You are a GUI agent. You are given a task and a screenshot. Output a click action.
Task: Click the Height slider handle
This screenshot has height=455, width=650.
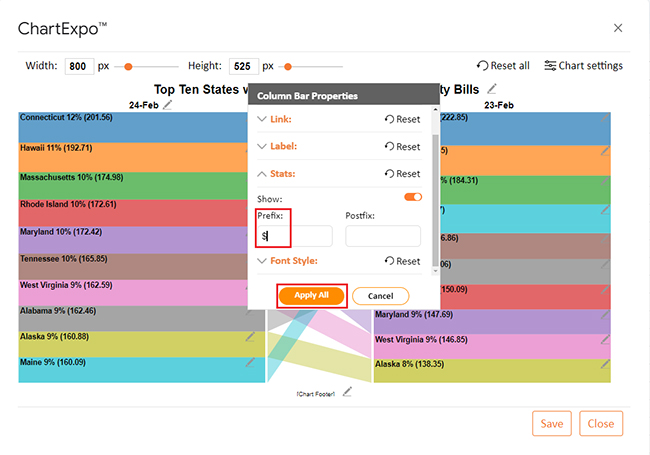coord(288,66)
